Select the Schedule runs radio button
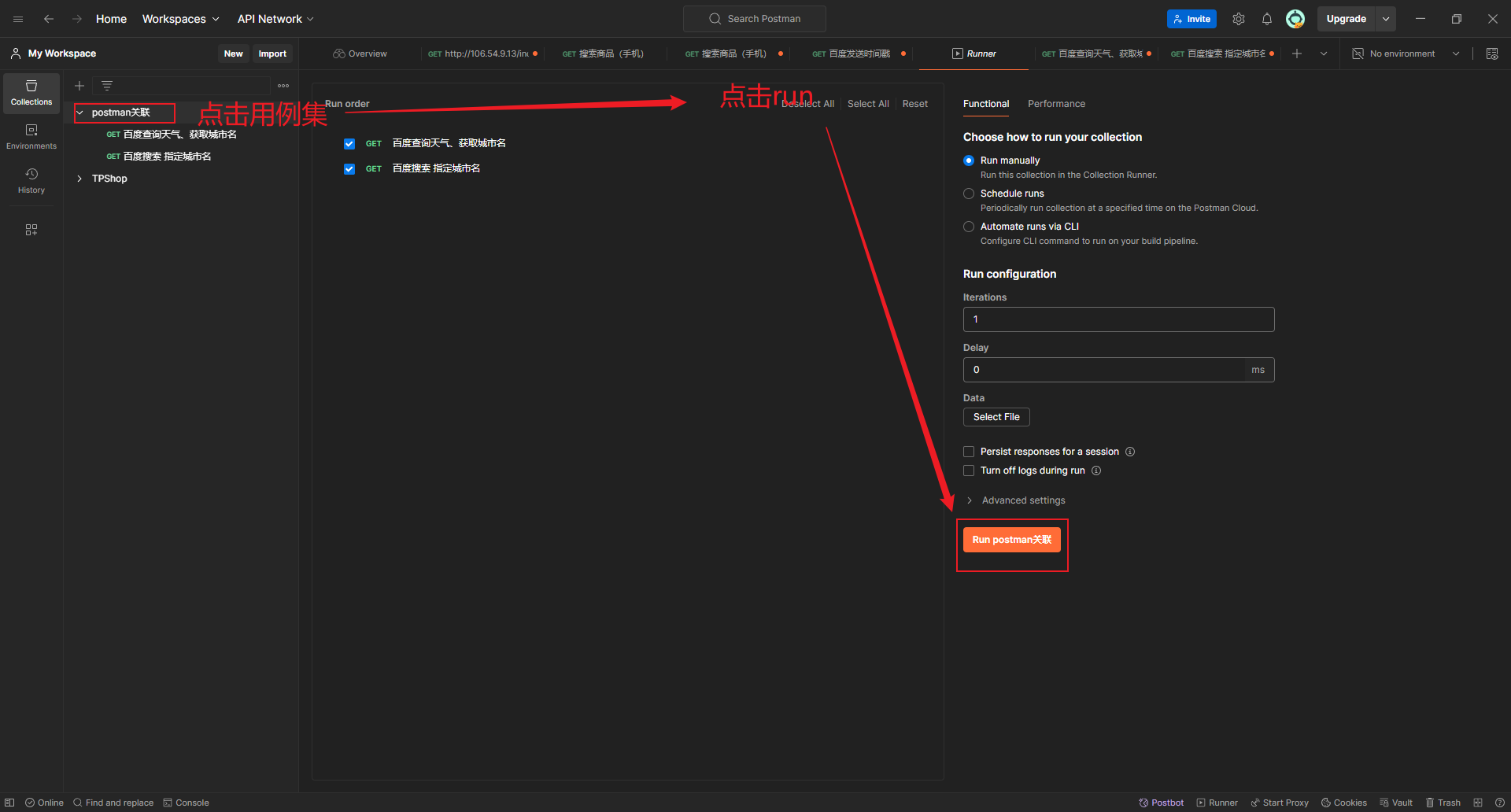Image resolution: width=1511 pixels, height=812 pixels. (969, 194)
